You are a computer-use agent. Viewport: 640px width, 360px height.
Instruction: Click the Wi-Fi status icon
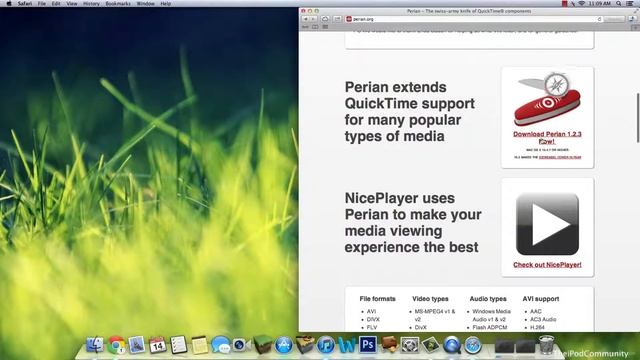click(x=582, y=4)
